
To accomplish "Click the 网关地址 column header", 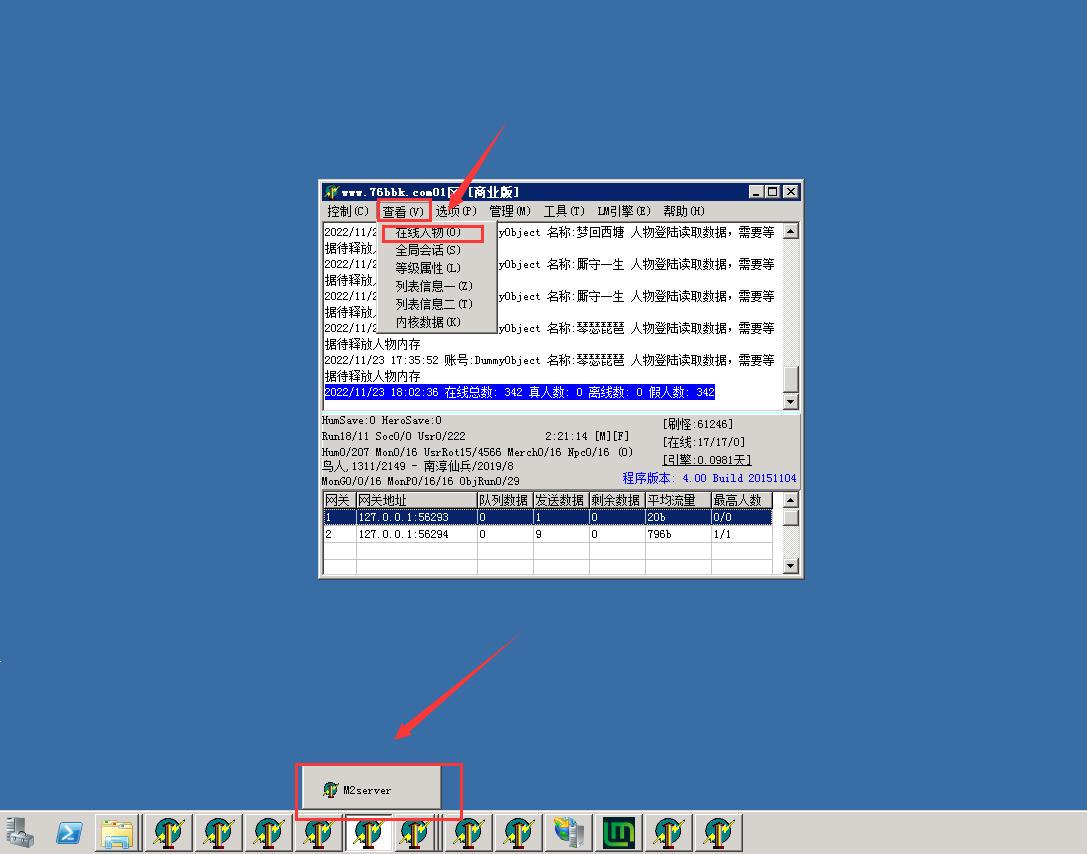I will point(416,500).
